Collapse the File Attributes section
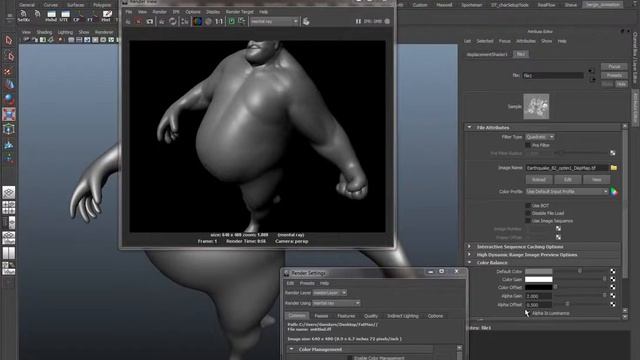 pyautogui.click(x=469, y=127)
